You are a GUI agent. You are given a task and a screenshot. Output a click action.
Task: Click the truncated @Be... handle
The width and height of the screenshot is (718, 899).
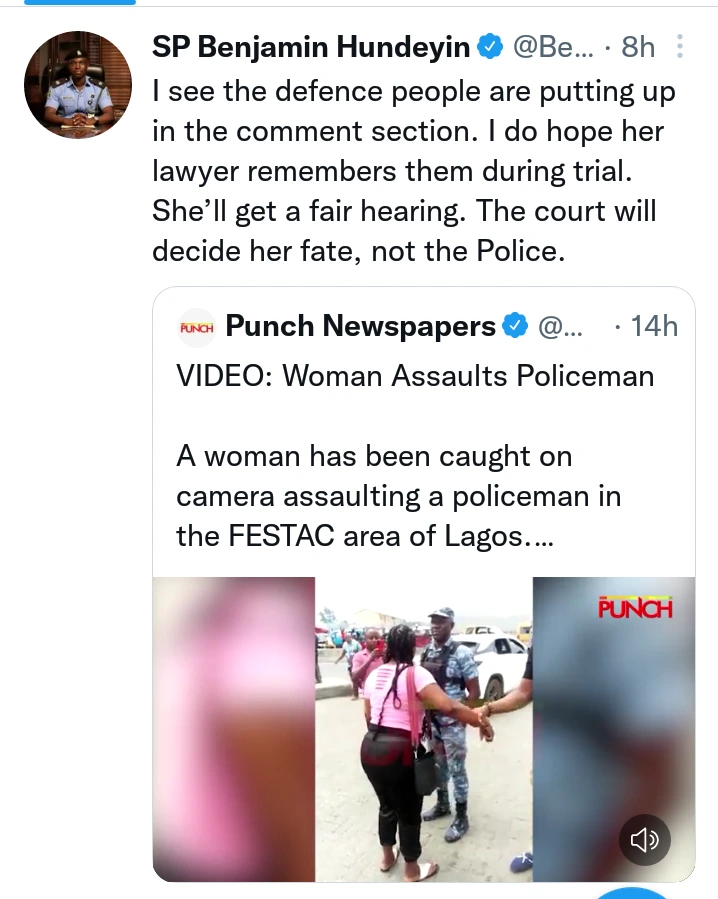553,46
